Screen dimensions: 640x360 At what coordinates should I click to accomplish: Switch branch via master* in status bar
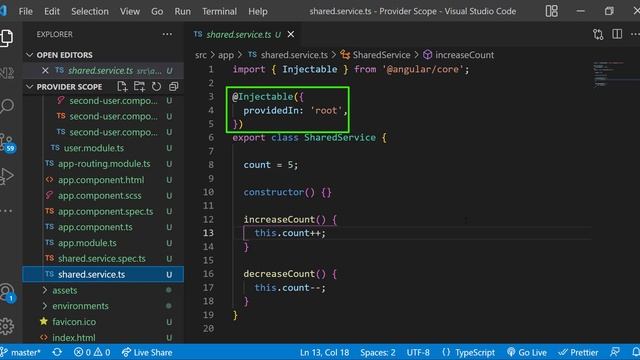pyautogui.click(x=20, y=352)
